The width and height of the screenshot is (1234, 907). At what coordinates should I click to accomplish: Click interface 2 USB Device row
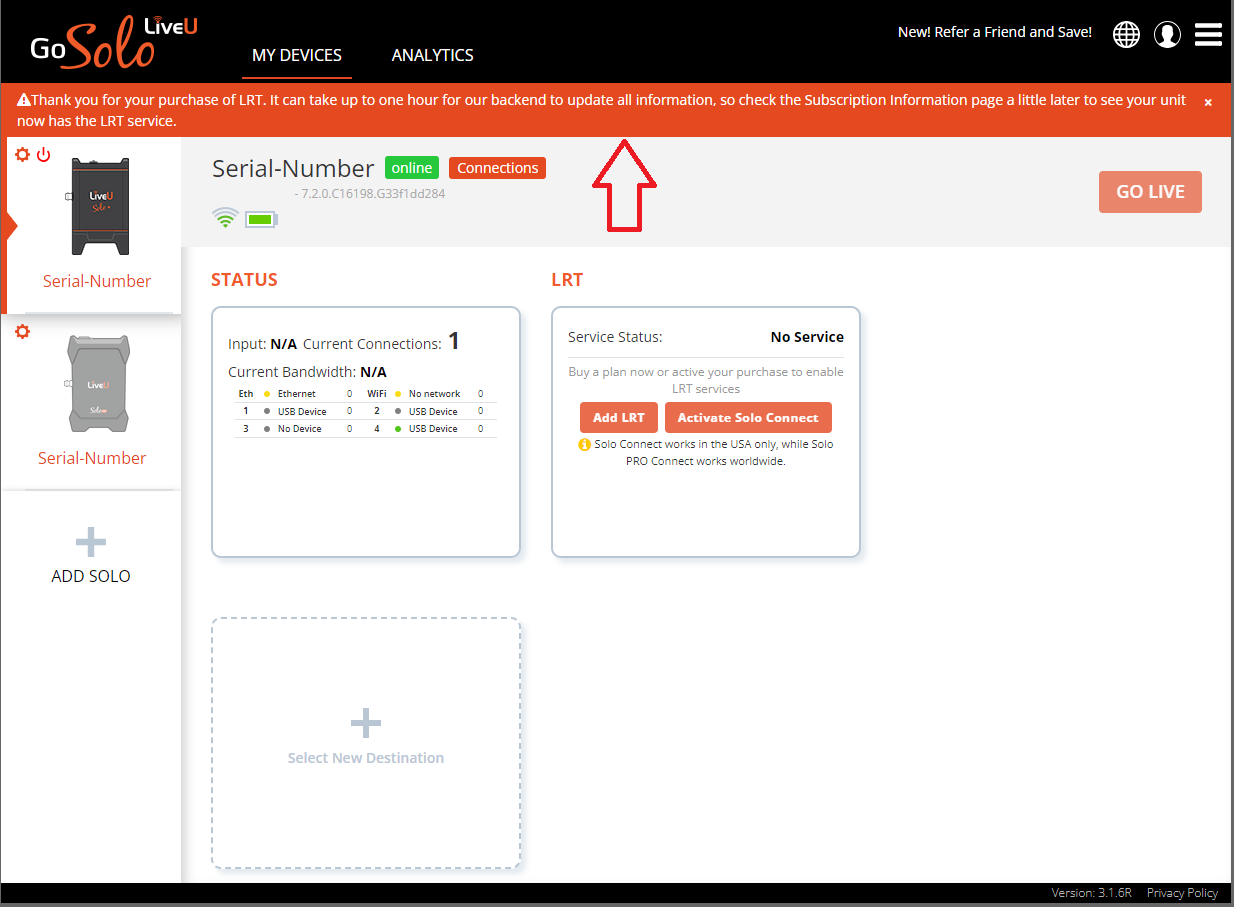(x=427, y=411)
